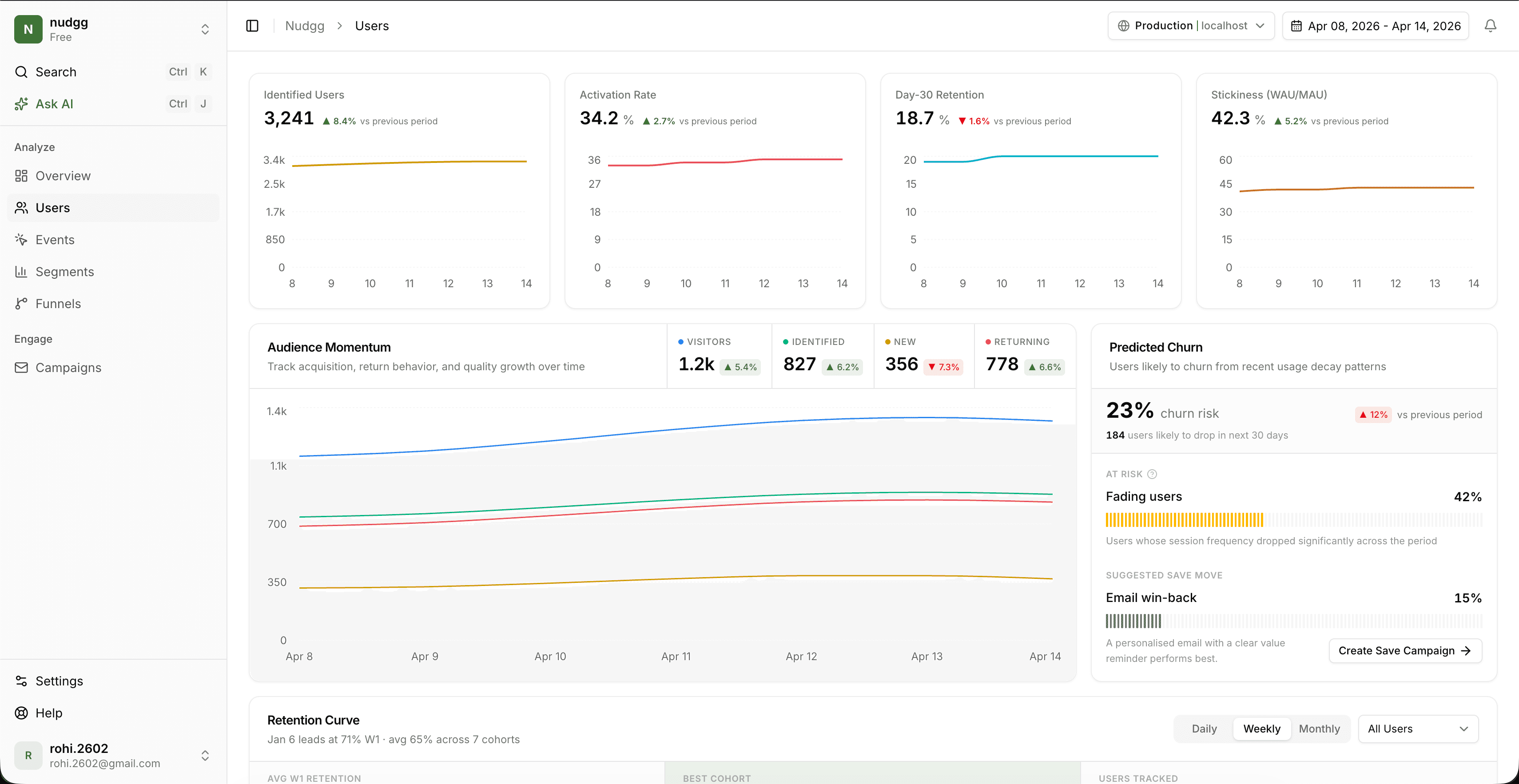This screenshot has width=1519, height=784.
Task: Click the Search magnifier icon
Action: tap(21, 72)
